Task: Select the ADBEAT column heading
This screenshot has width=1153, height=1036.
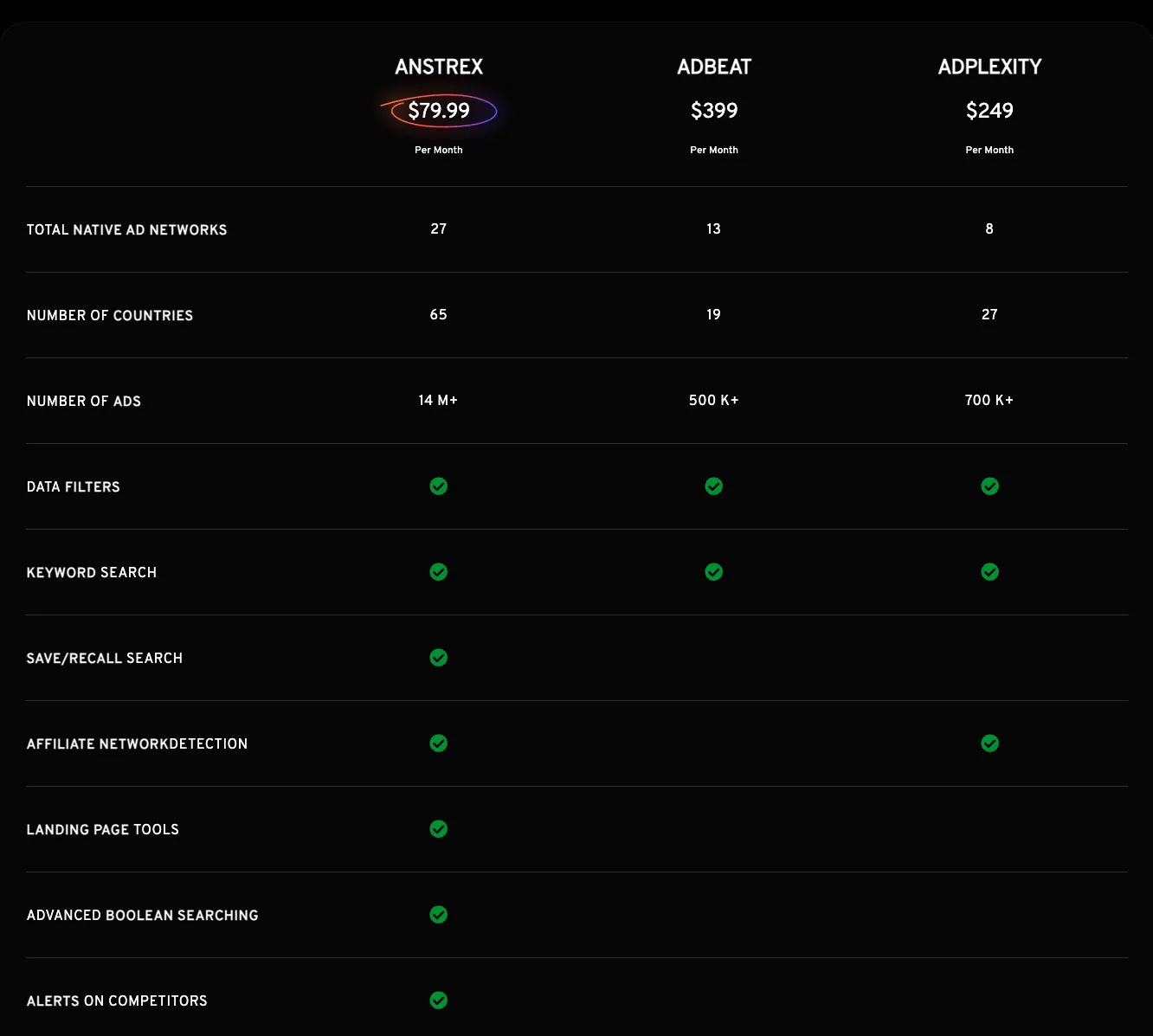Action: (714, 67)
